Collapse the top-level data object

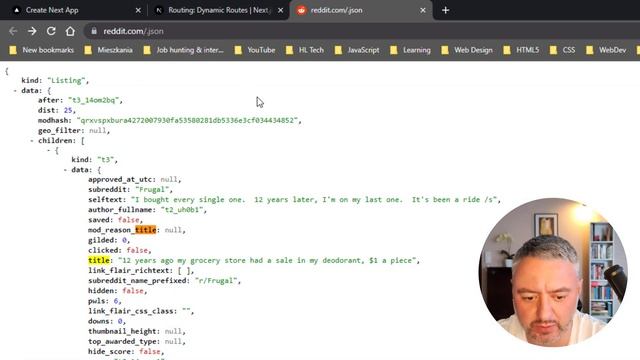[x=15, y=91]
